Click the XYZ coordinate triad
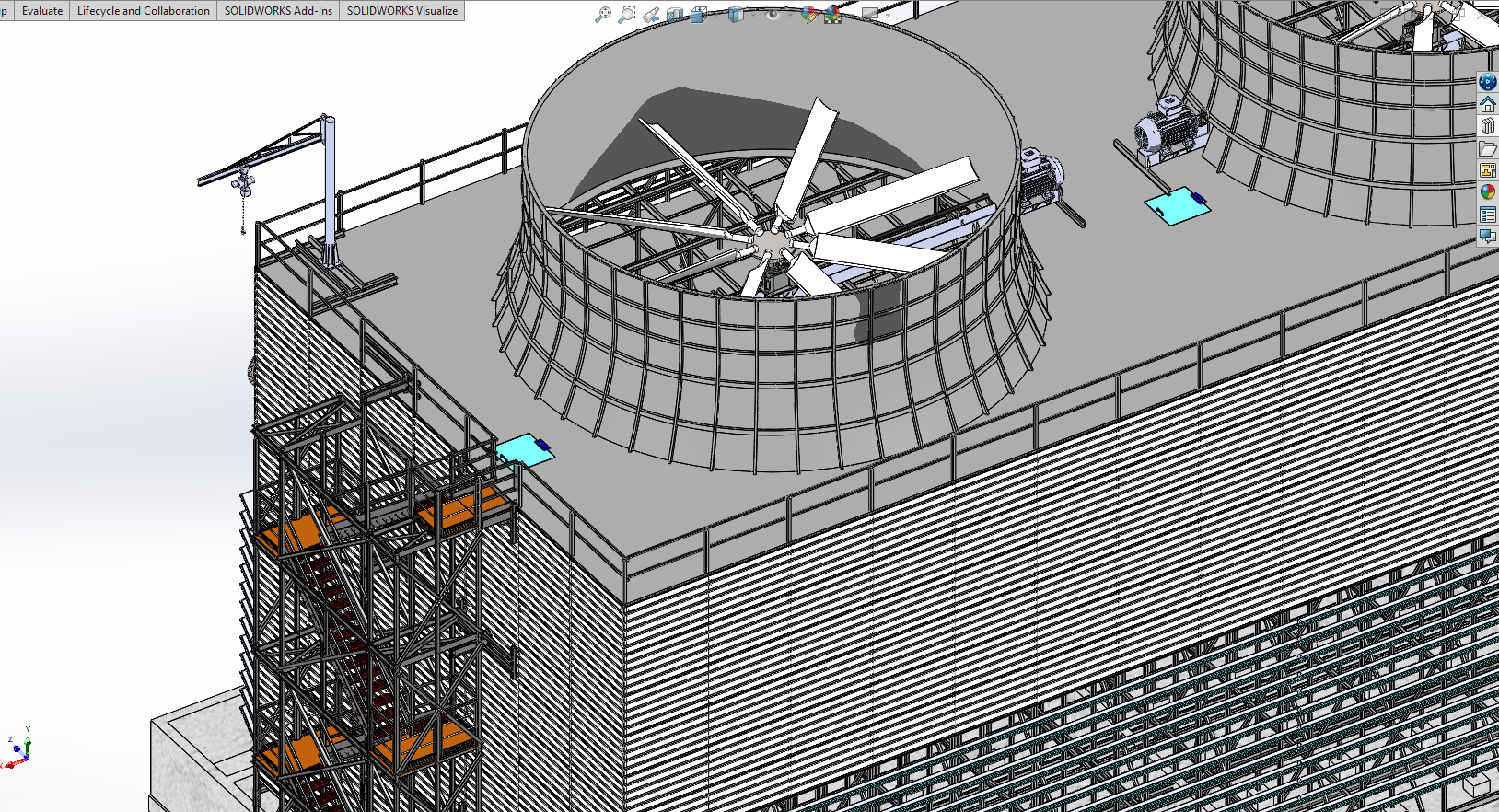Viewport: 1499px width, 812px height. (x=18, y=748)
